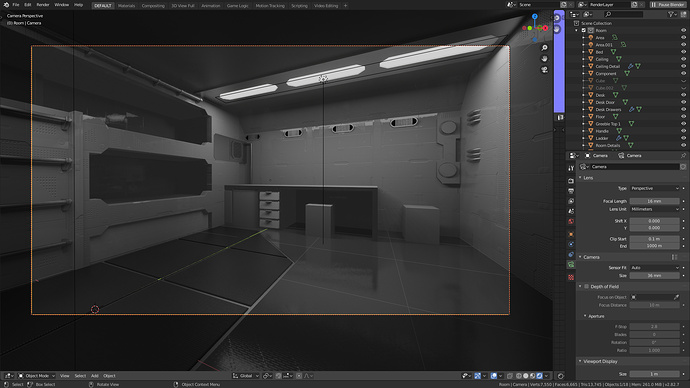Hide the Area light in outliner
This screenshot has width=690, height=388.
(x=683, y=38)
